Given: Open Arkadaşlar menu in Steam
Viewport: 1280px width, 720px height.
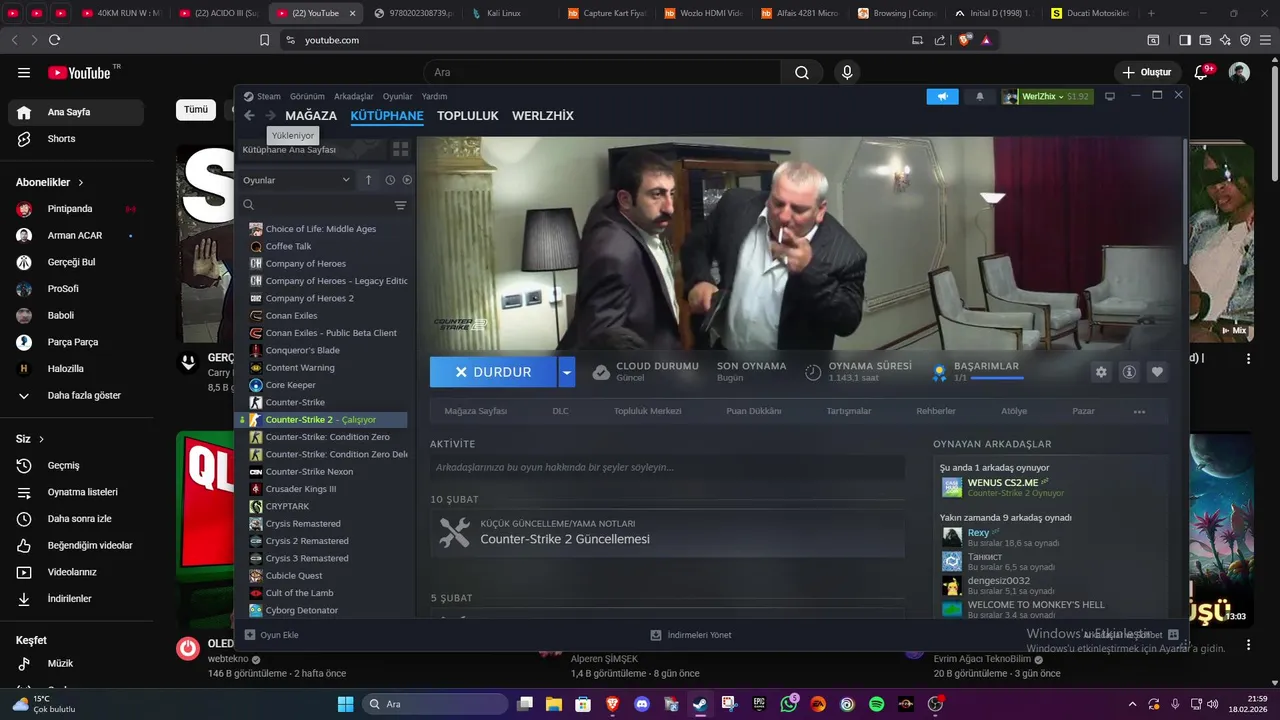Looking at the screenshot, I should coord(353,96).
